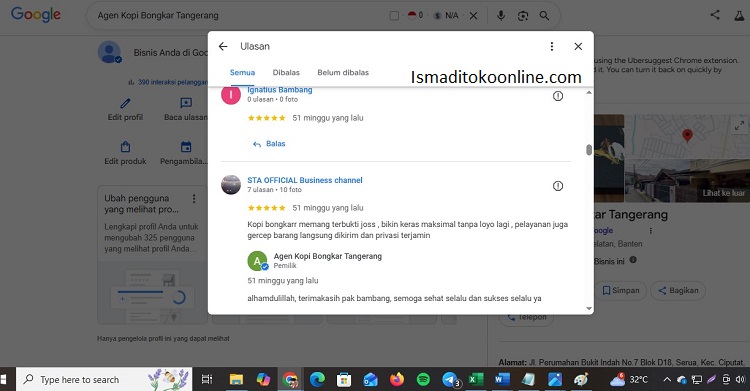Open the Labs flask icon
This screenshot has width=750, height=391.
[x=739, y=15]
